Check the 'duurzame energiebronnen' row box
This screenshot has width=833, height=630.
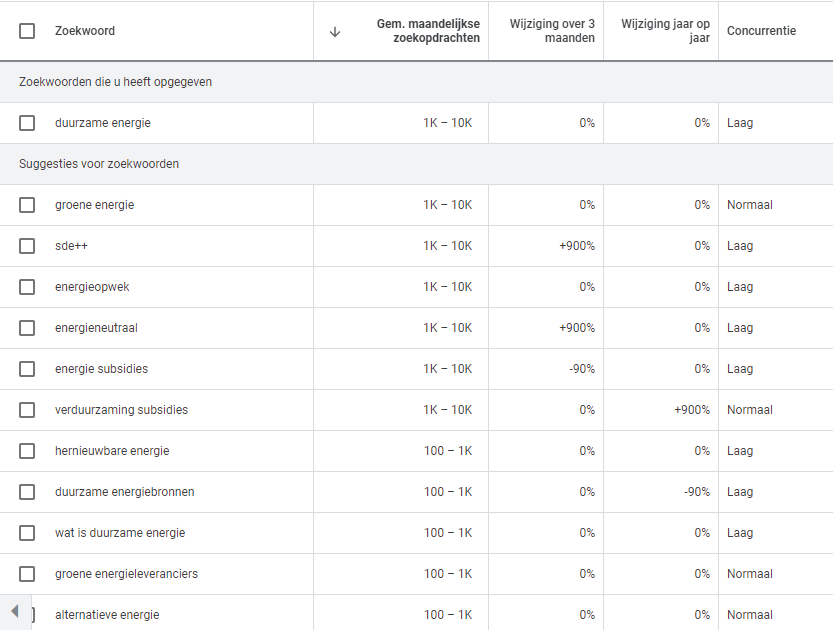pyautogui.click(x=27, y=492)
